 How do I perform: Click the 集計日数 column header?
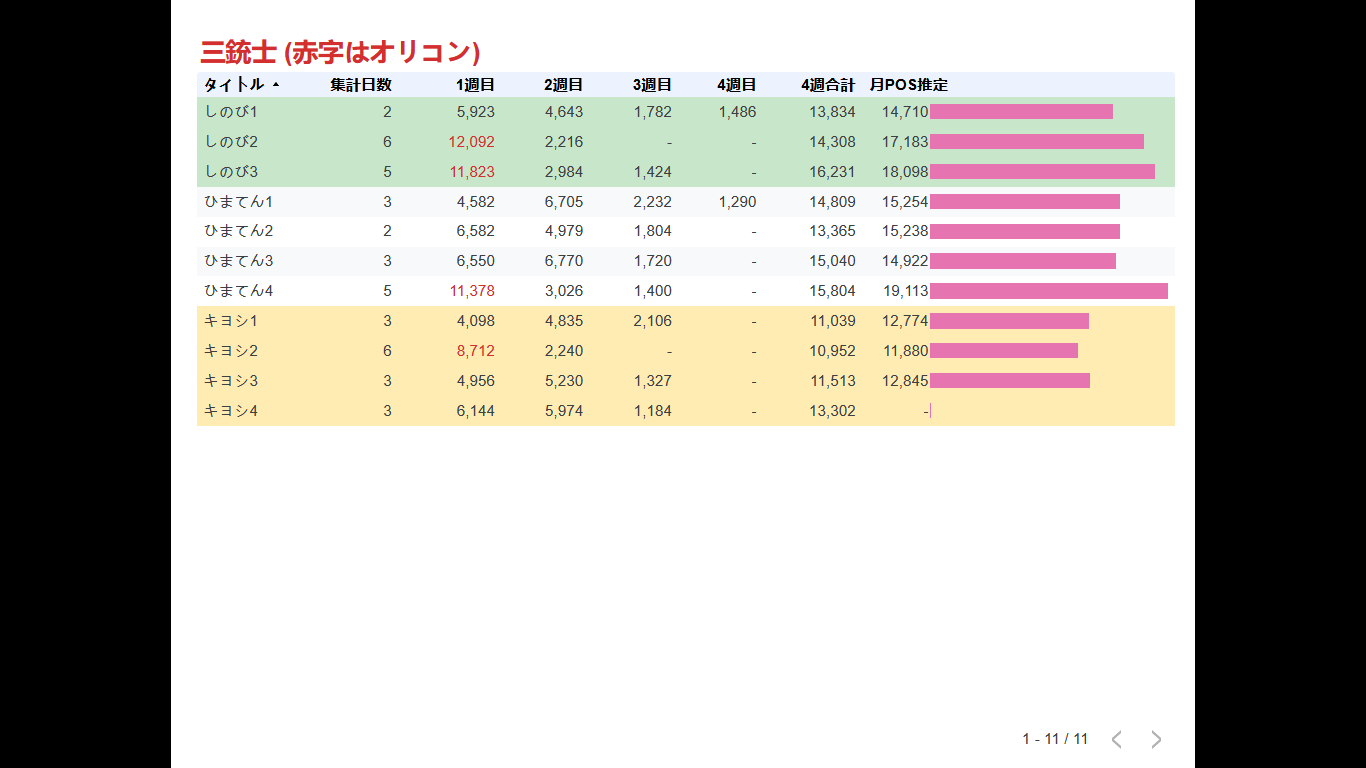(361, 85)
